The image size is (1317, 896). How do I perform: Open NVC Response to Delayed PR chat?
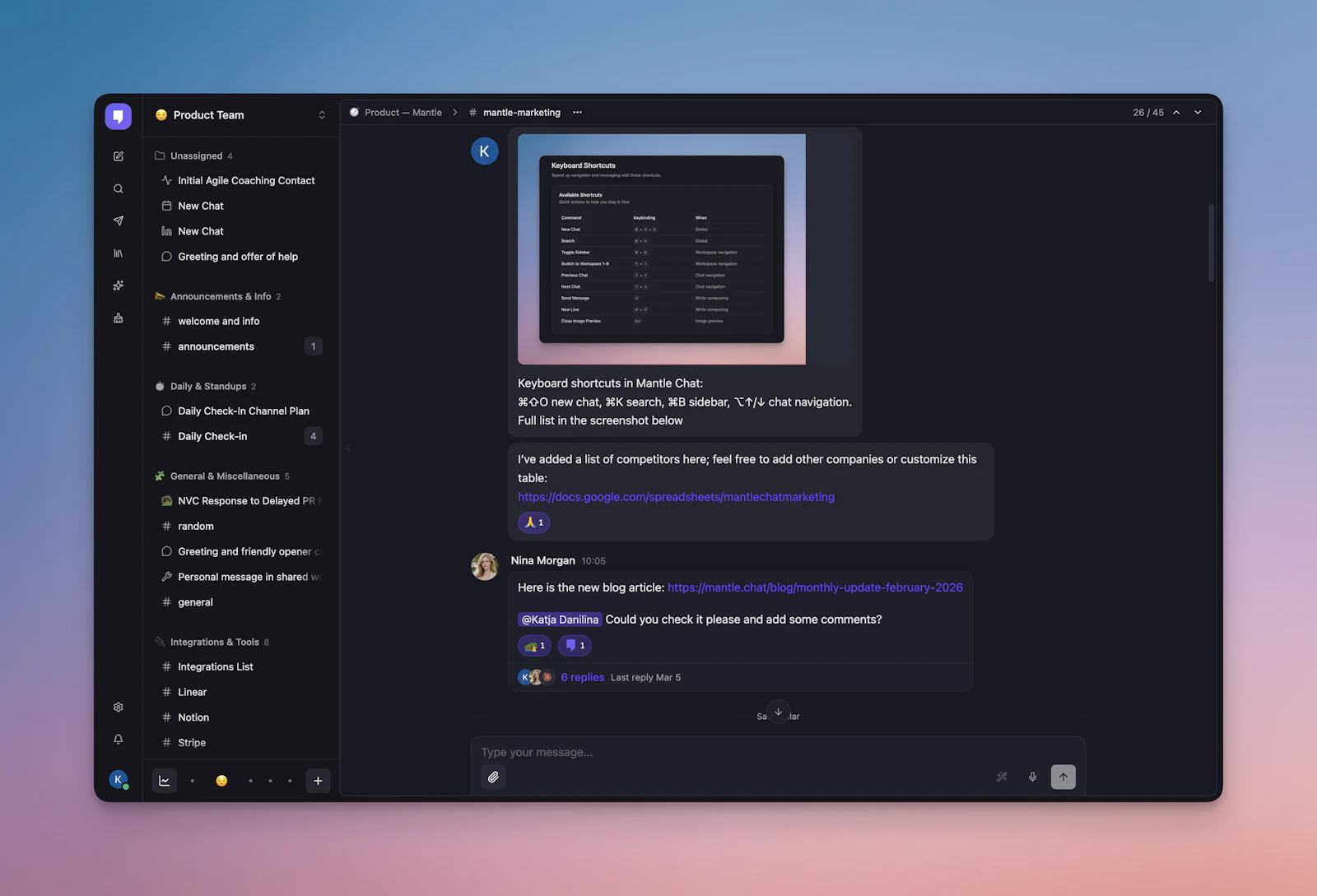point(240,500)
